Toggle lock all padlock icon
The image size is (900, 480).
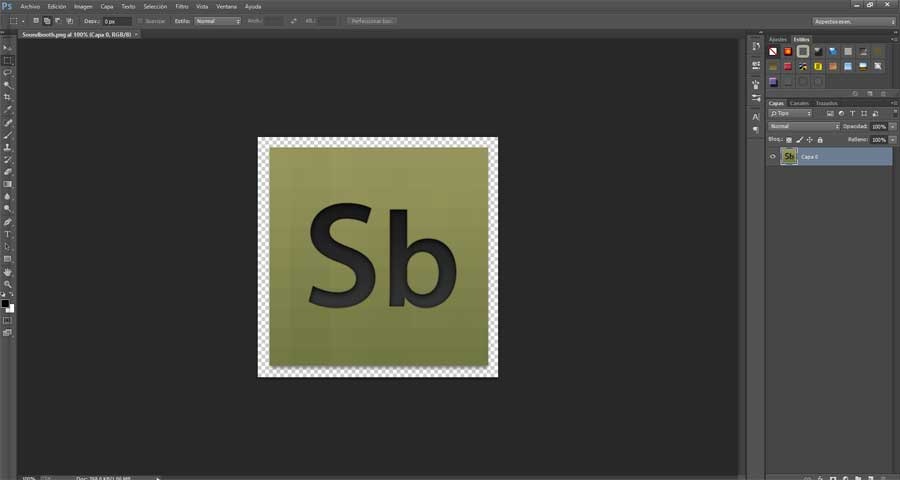coord(820,140)
